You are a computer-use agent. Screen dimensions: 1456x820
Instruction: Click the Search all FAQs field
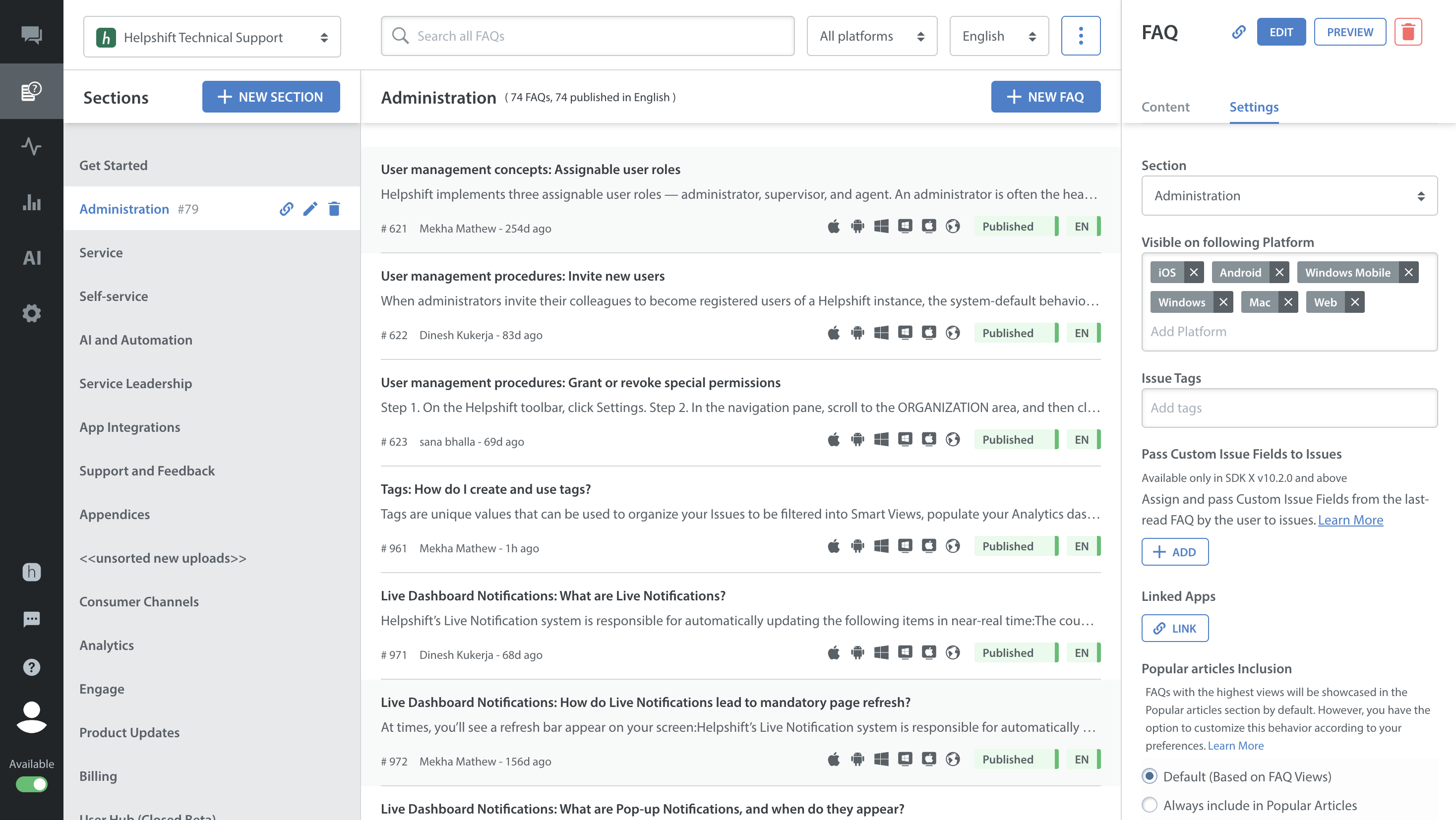coord(588,36)
